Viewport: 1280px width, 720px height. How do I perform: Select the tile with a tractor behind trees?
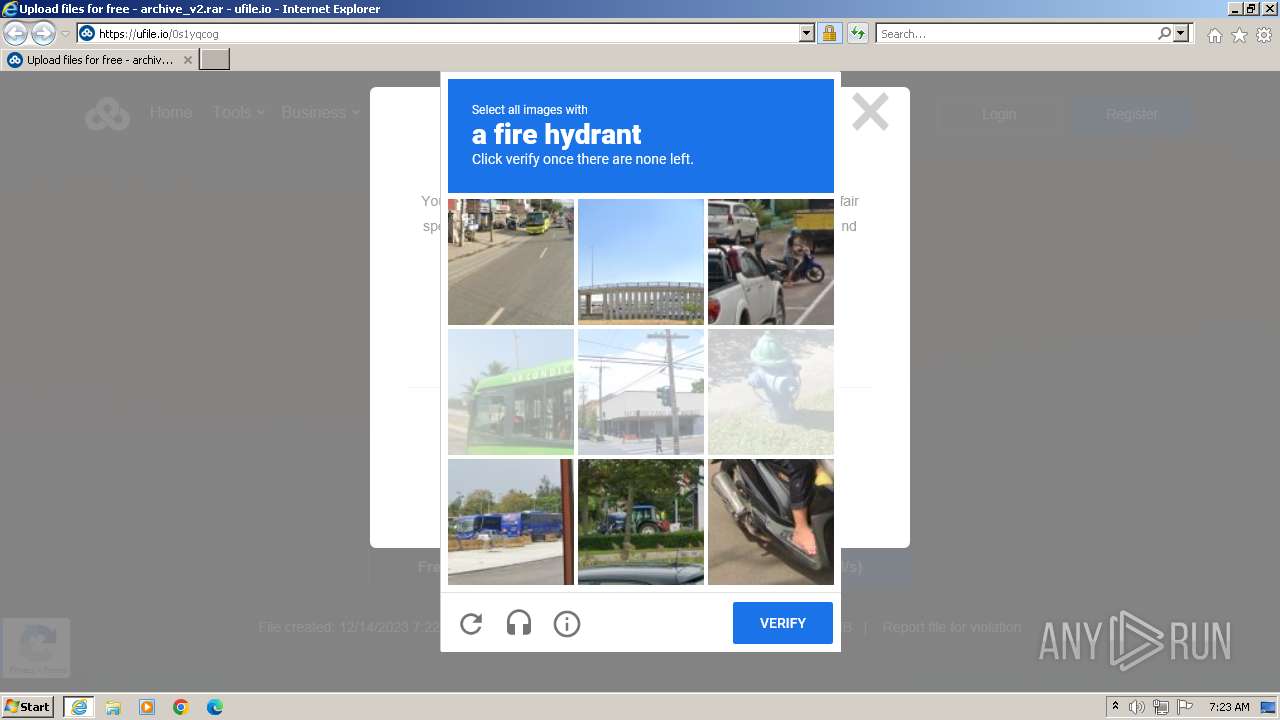point(641,522)
